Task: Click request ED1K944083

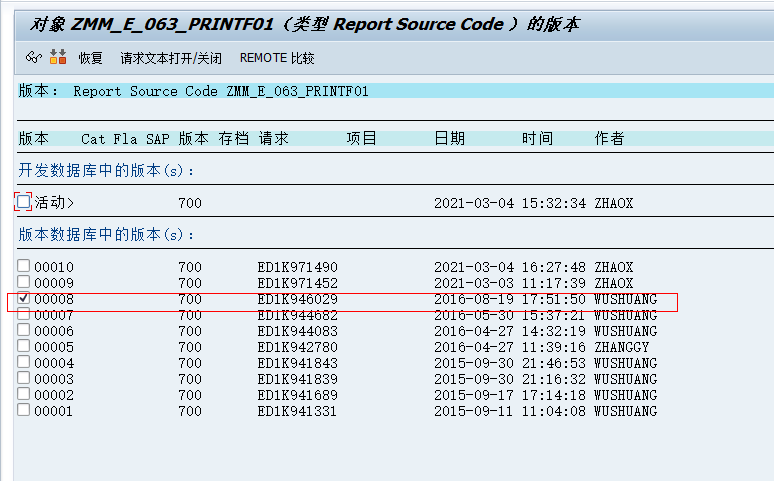Action: [298, 331]
